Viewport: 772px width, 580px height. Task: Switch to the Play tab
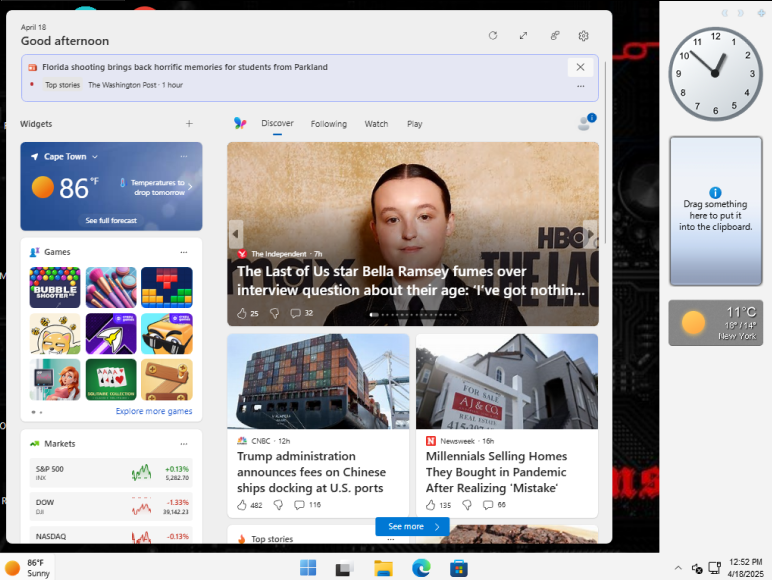(415, 124)
